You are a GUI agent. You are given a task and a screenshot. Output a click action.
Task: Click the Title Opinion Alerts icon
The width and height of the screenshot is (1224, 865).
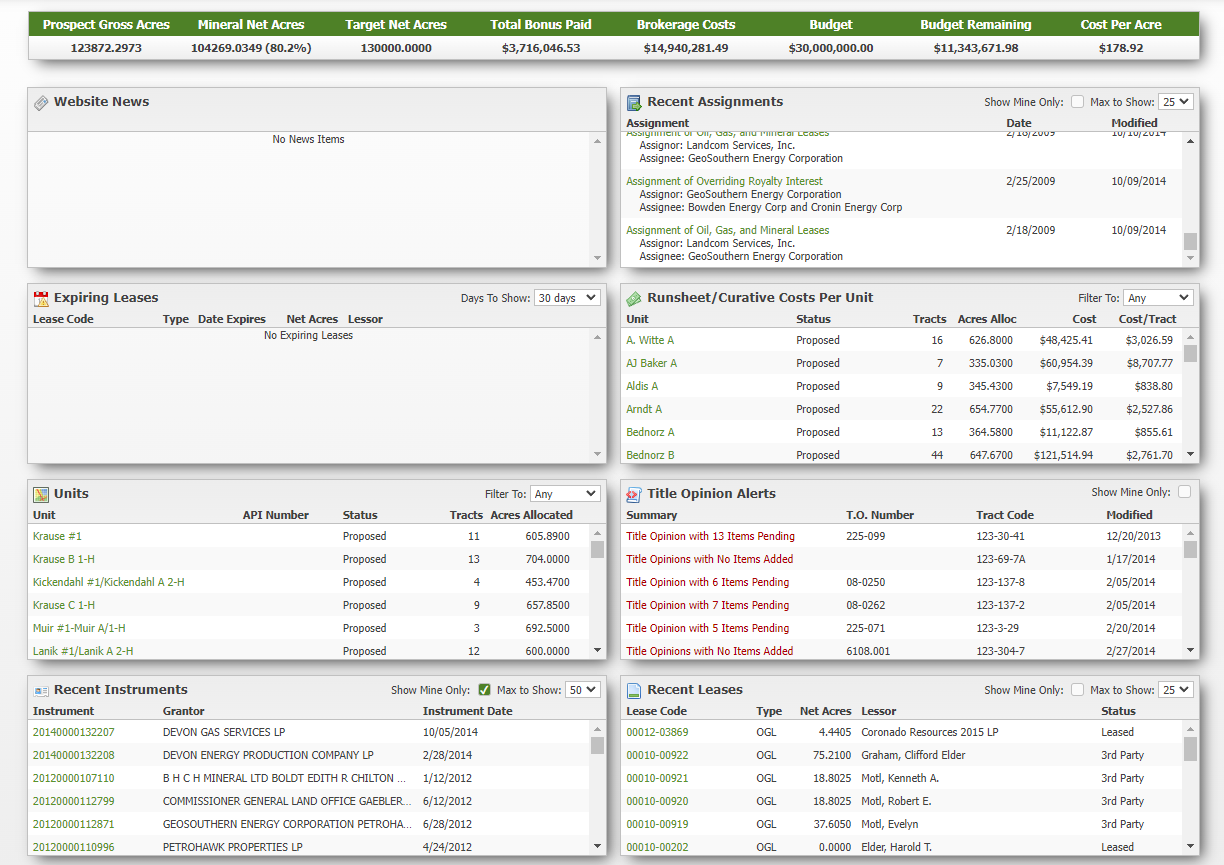(633, 494)
